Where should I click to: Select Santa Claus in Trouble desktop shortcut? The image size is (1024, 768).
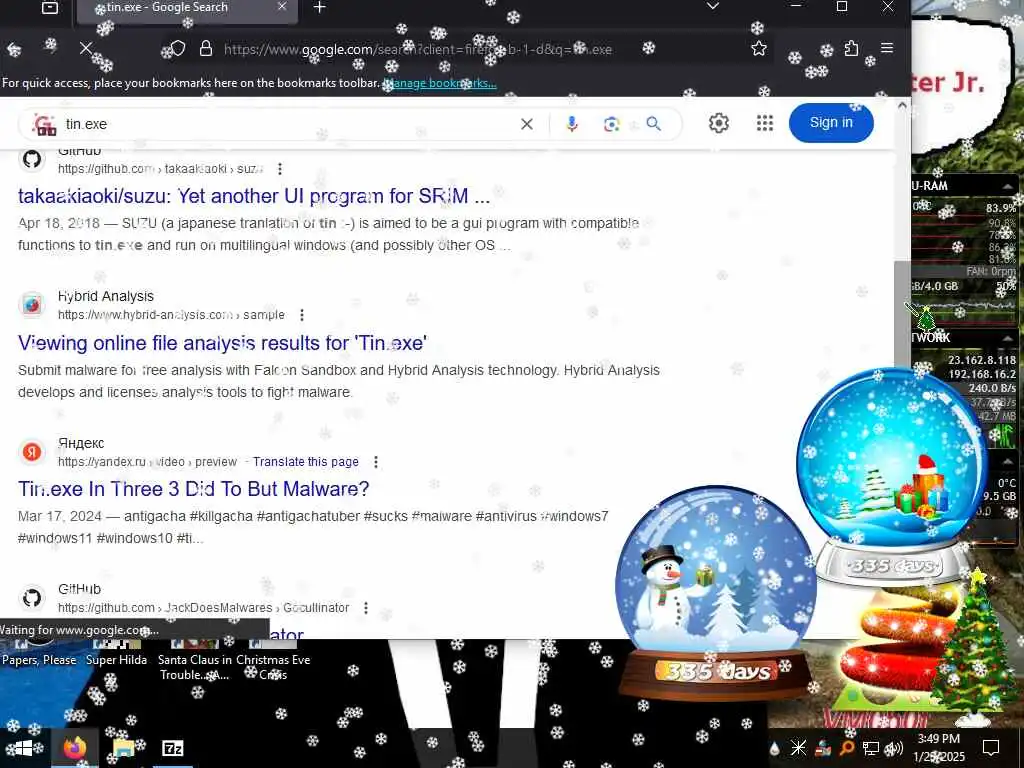click(x=195, y=662)
